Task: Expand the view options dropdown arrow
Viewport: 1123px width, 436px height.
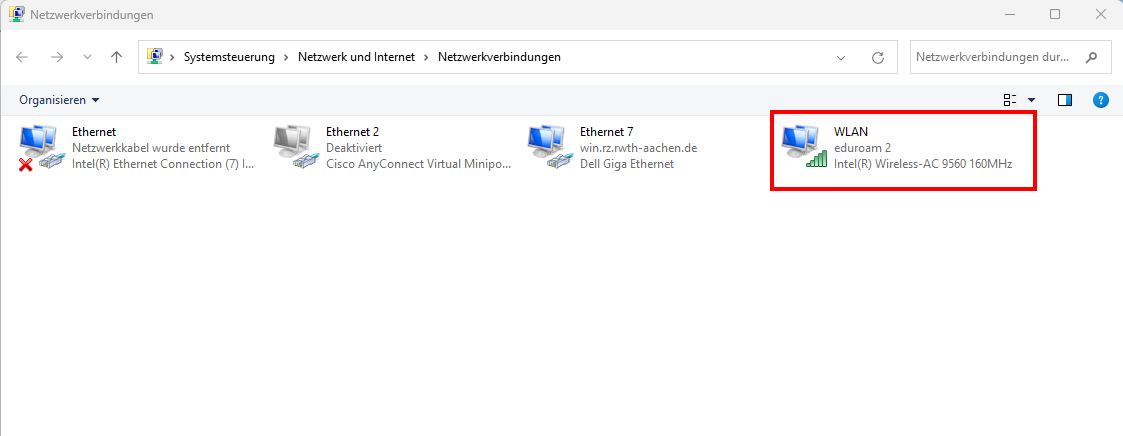Action: [x=1031, y=100]
